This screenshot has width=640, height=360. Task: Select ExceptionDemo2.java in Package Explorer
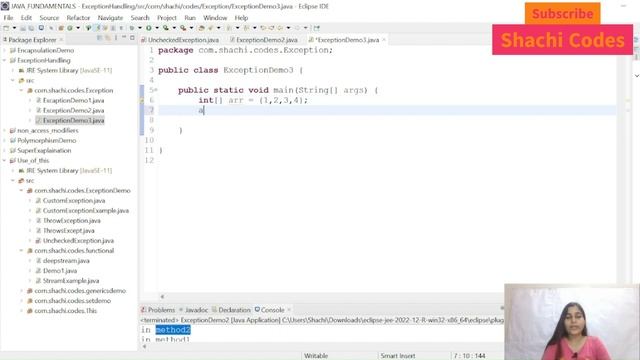70,110
